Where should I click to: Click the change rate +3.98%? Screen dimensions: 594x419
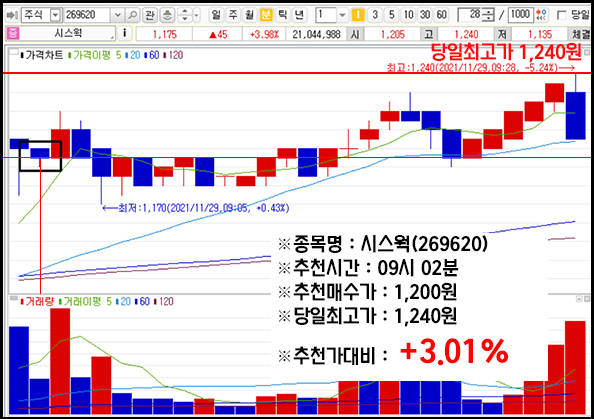[x=264, y=34]
